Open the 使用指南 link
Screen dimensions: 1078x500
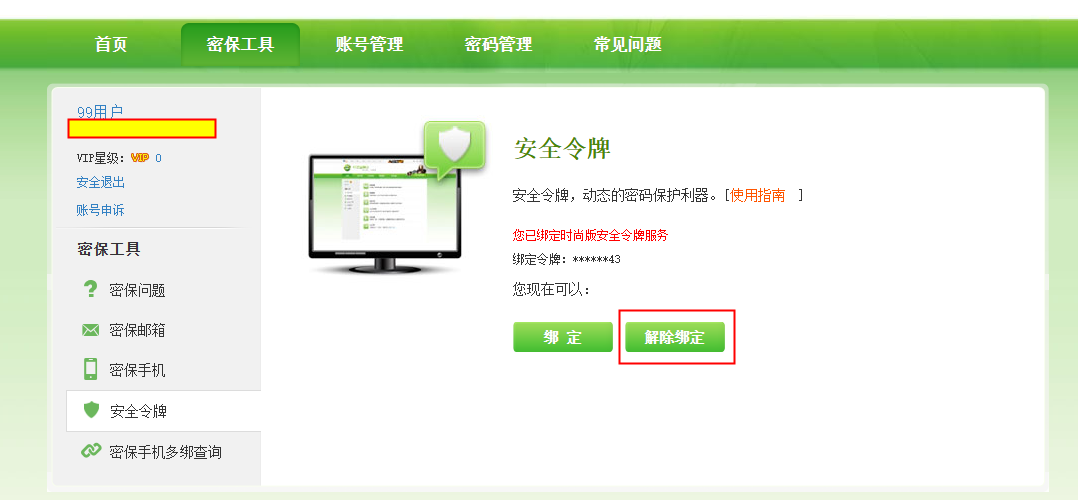(758, 195)
